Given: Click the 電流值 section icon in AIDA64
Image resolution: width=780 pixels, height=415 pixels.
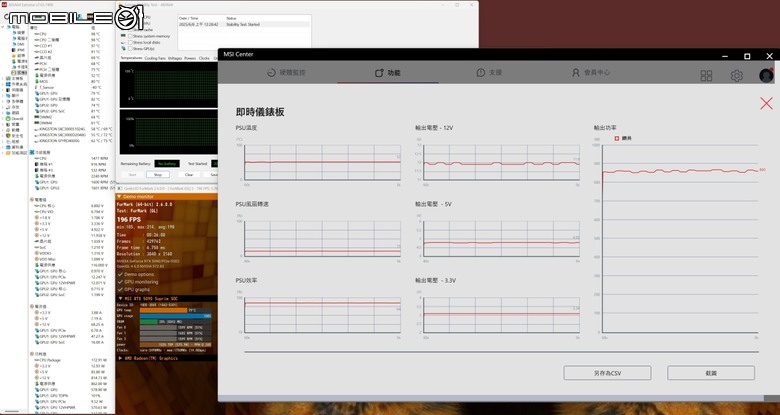Looking at the screenshot, I should (x=32, y=306).
